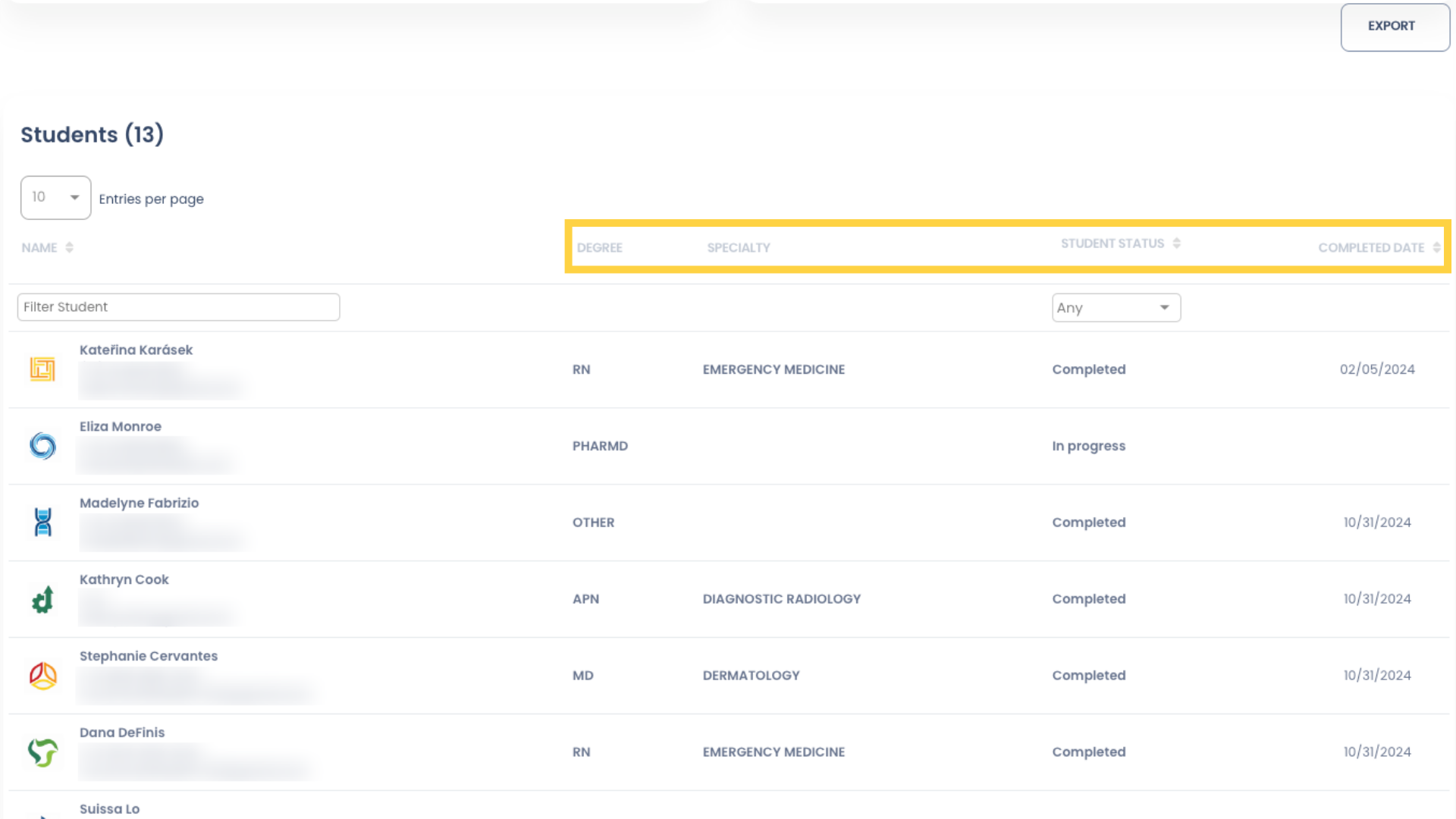Click the Filter Student input field

click(178, 307)
